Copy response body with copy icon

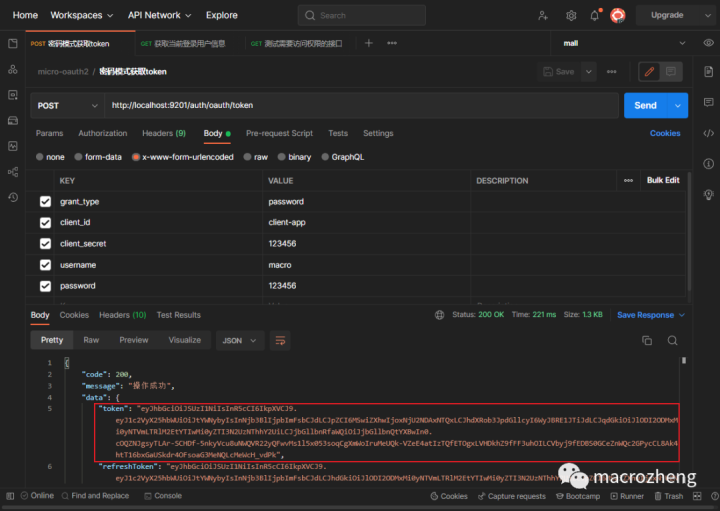click(647, 341)
